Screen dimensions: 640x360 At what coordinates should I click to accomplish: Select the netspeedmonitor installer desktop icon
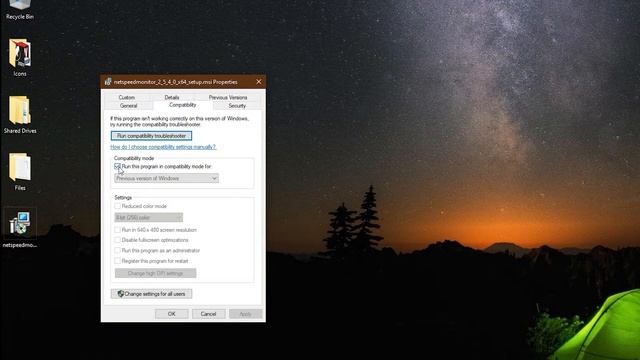tap(20, 229)
